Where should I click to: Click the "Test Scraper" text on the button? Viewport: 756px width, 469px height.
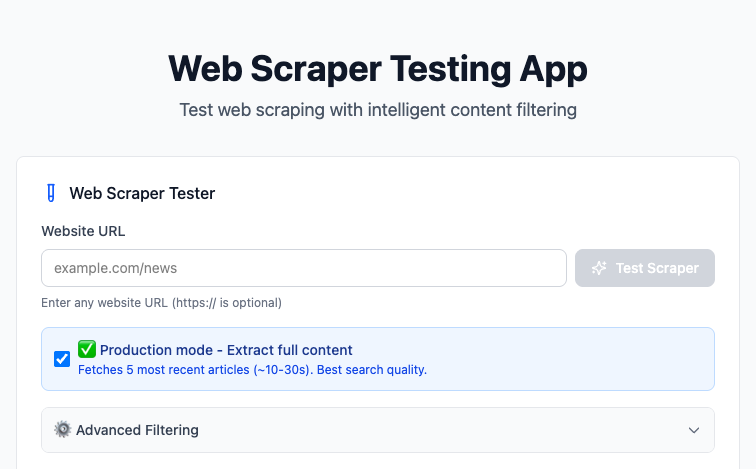click(x=657, y=268)
